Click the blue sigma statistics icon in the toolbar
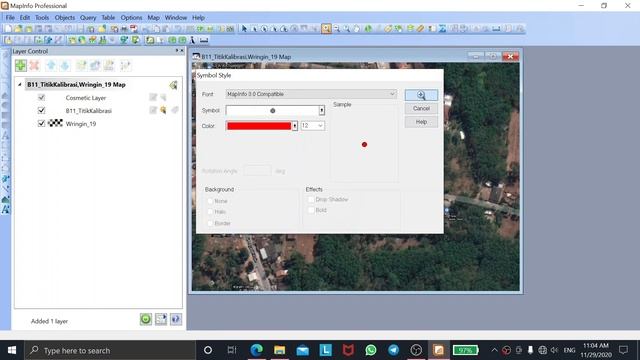The height and width of the screenshot is (360, 640). click(x=442, y=29)
